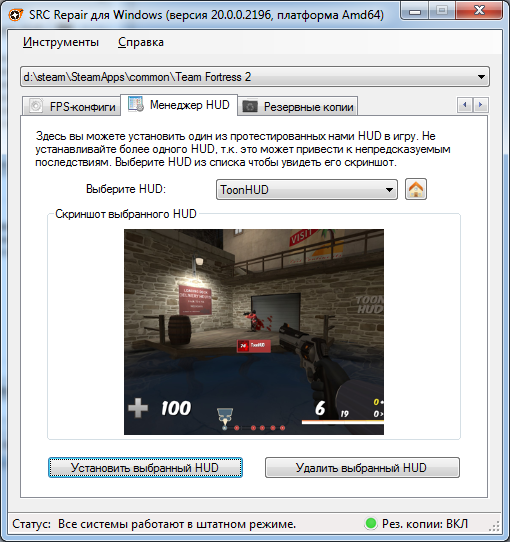Viewport: 510px width, 542px height.
Task: Select the Менеджер HUD tab
Action: point(179,104)
